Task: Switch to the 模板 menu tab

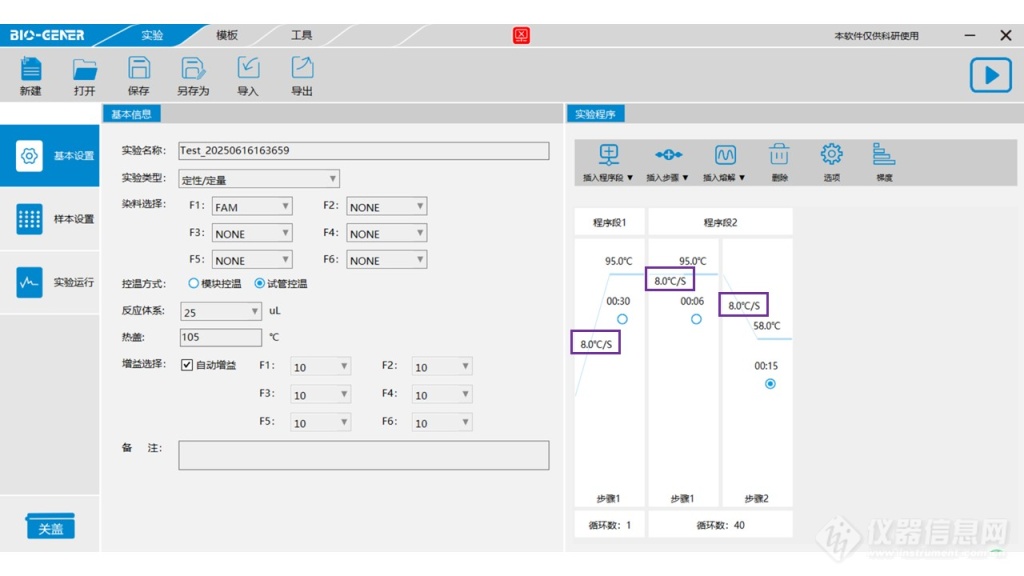Action: click(227, 35)
